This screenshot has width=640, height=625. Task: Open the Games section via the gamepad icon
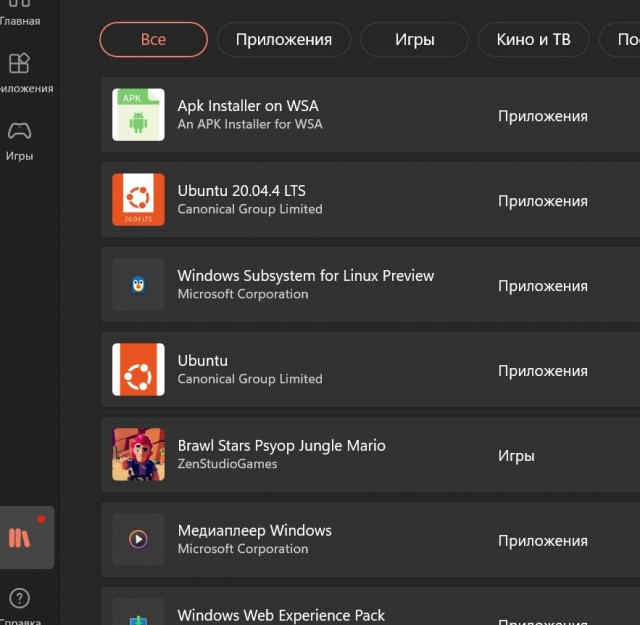(19, 131)
